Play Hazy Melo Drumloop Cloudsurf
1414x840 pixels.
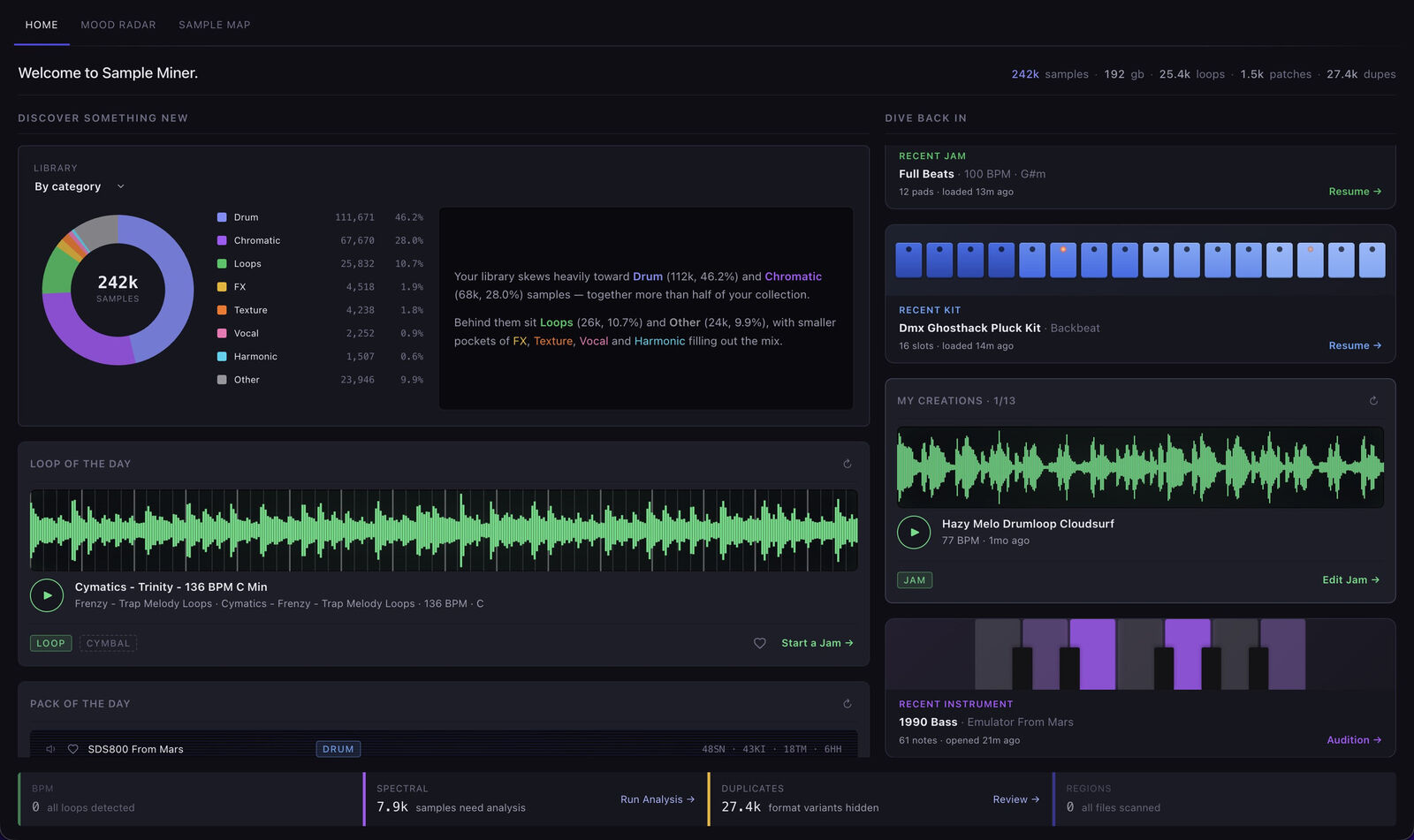[914, 532]
